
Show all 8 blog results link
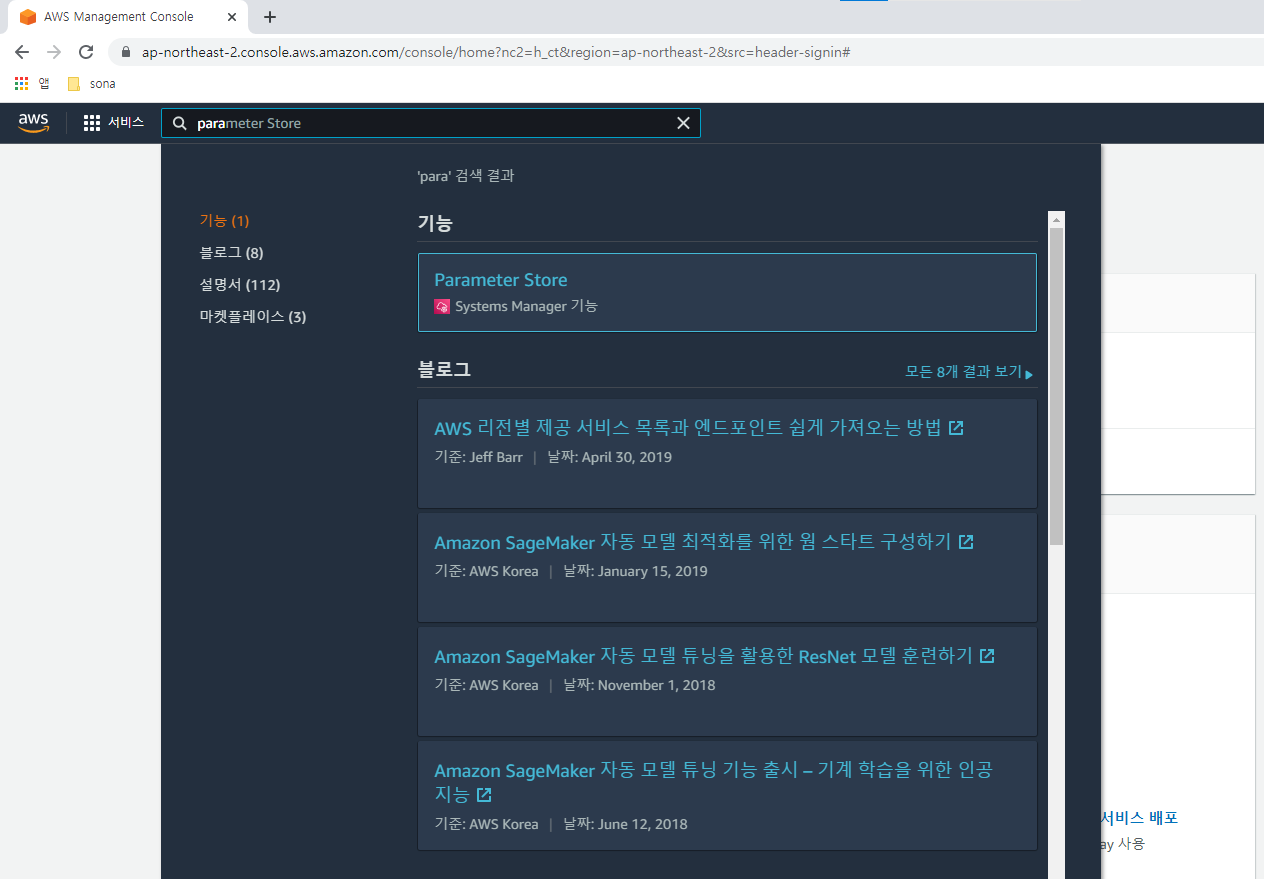click(x=969, y=372)
